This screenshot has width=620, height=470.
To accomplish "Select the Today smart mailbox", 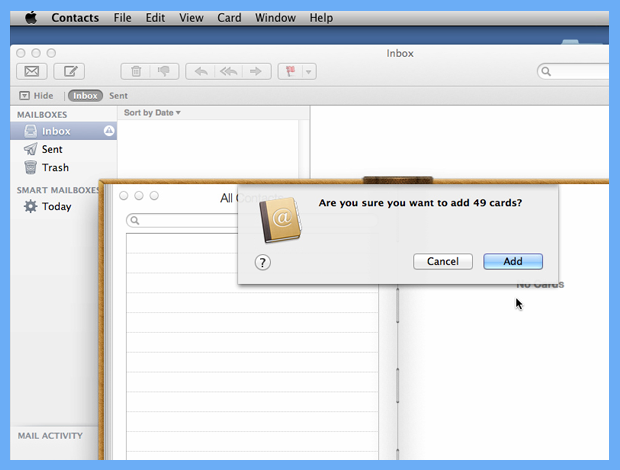I will pyautogui.click(x=55, y=206).
